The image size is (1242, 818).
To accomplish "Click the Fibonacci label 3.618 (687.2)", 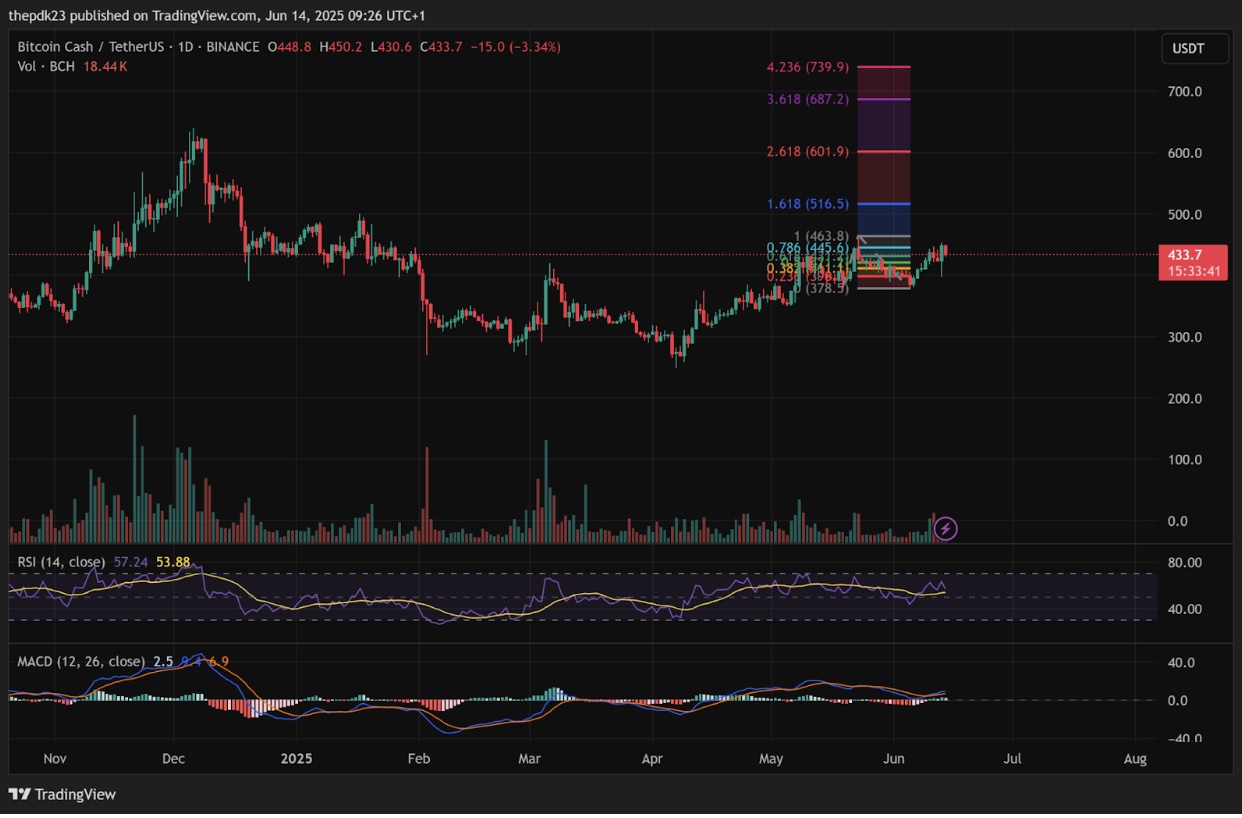I will 808,100.
